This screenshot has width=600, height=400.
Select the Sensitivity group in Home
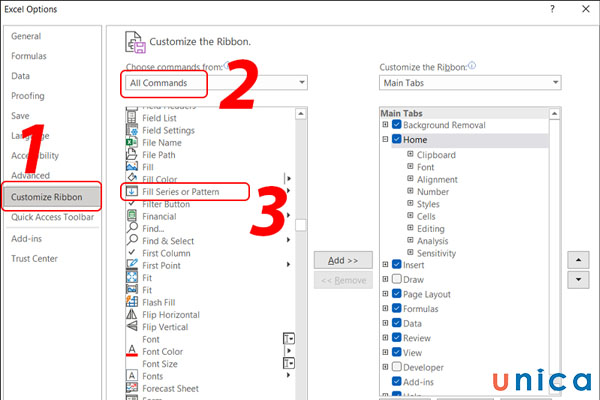click(437, 253)
